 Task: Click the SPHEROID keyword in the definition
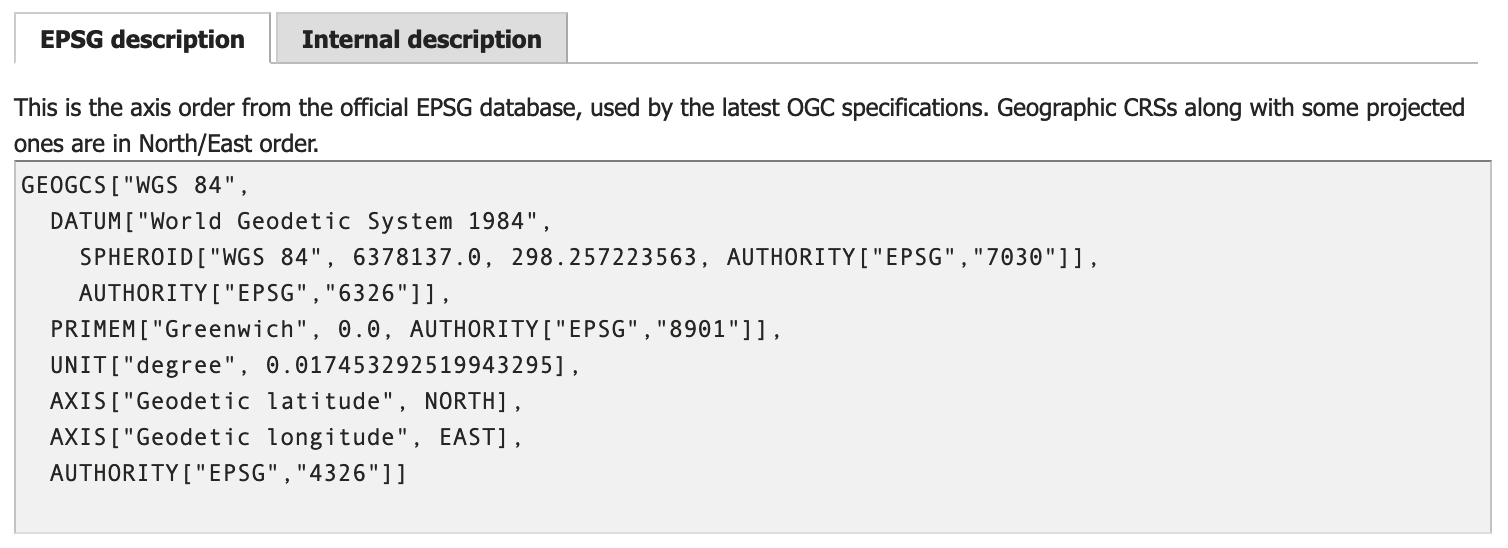tap(136, 257)
